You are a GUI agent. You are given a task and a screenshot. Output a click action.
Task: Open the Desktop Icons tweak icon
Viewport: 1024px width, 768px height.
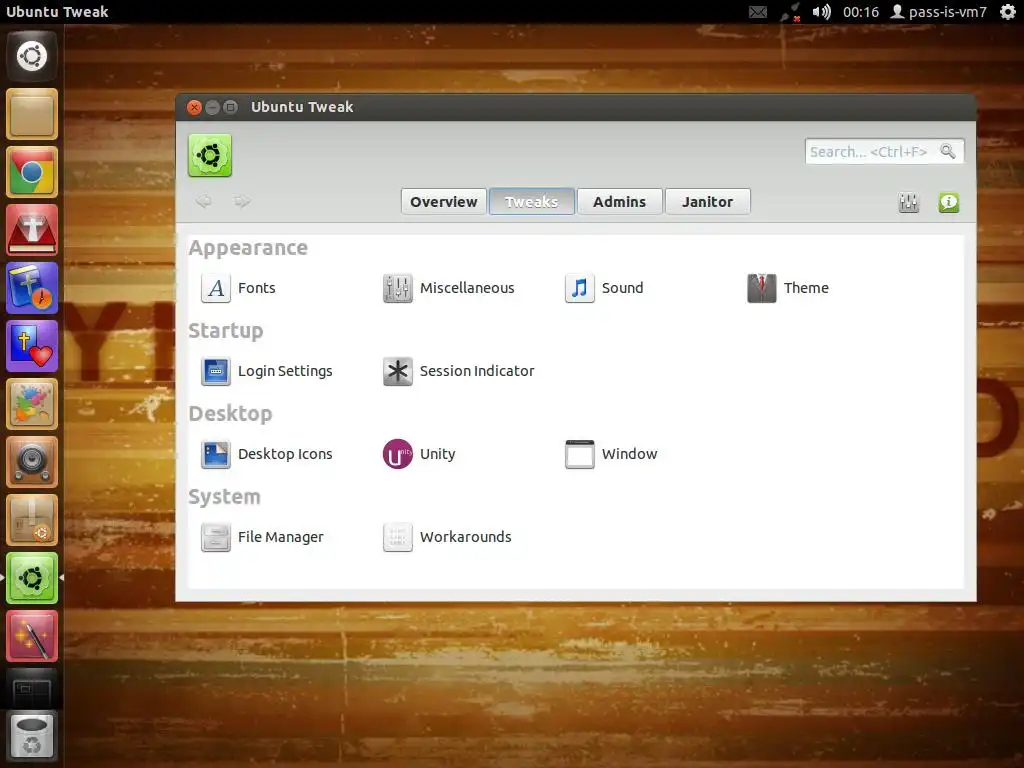[216, 454]
